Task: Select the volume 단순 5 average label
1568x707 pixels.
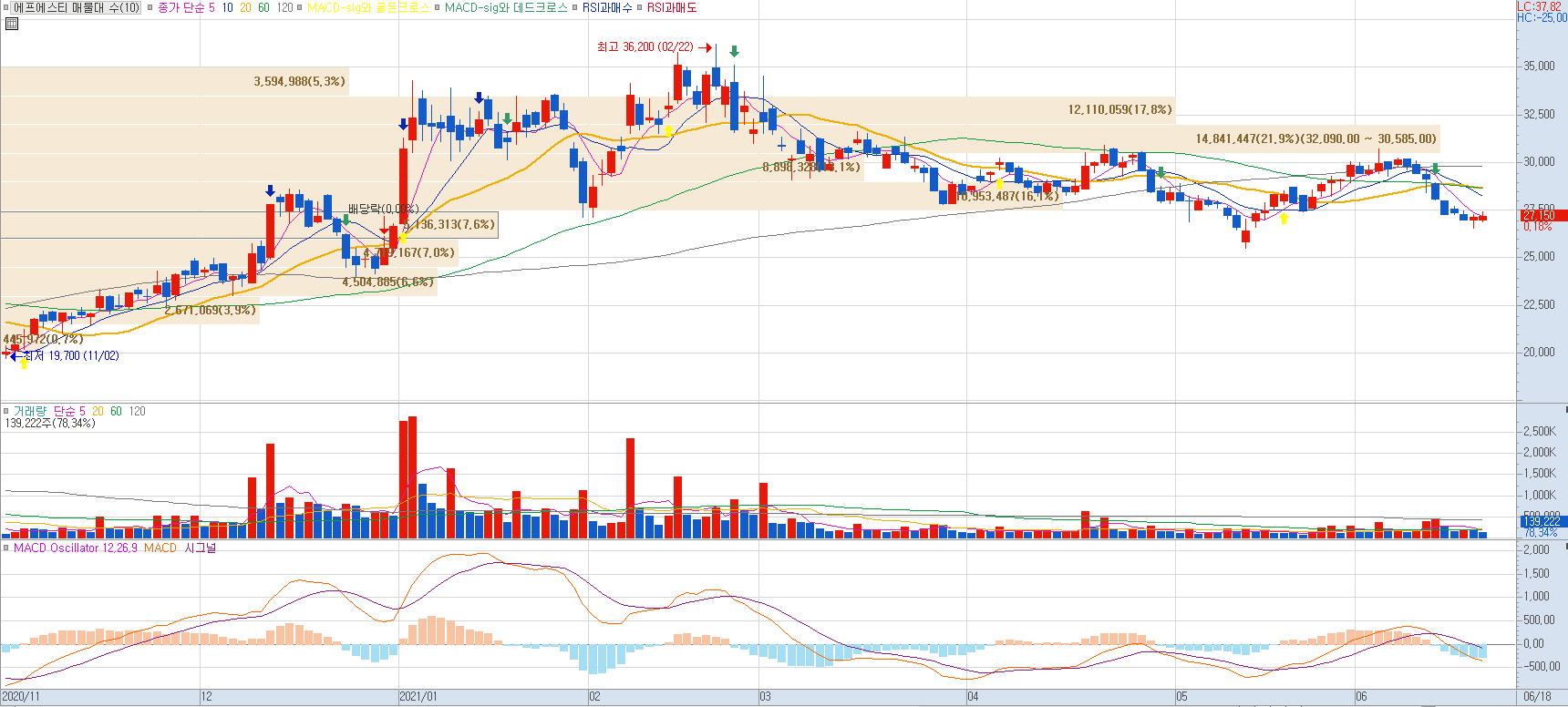Action: pyautogui.click(x=69, y=411)
